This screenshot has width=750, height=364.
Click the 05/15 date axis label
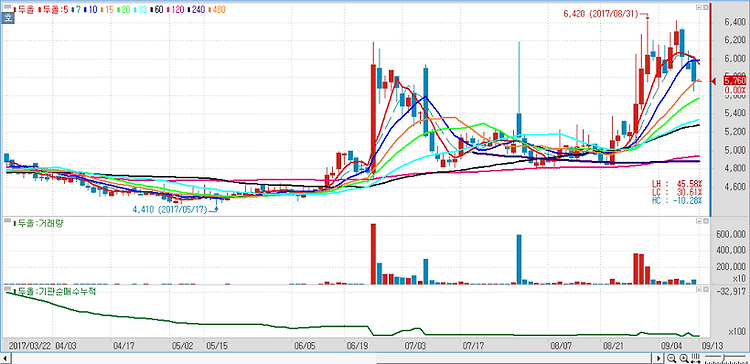tap(217, 345)
